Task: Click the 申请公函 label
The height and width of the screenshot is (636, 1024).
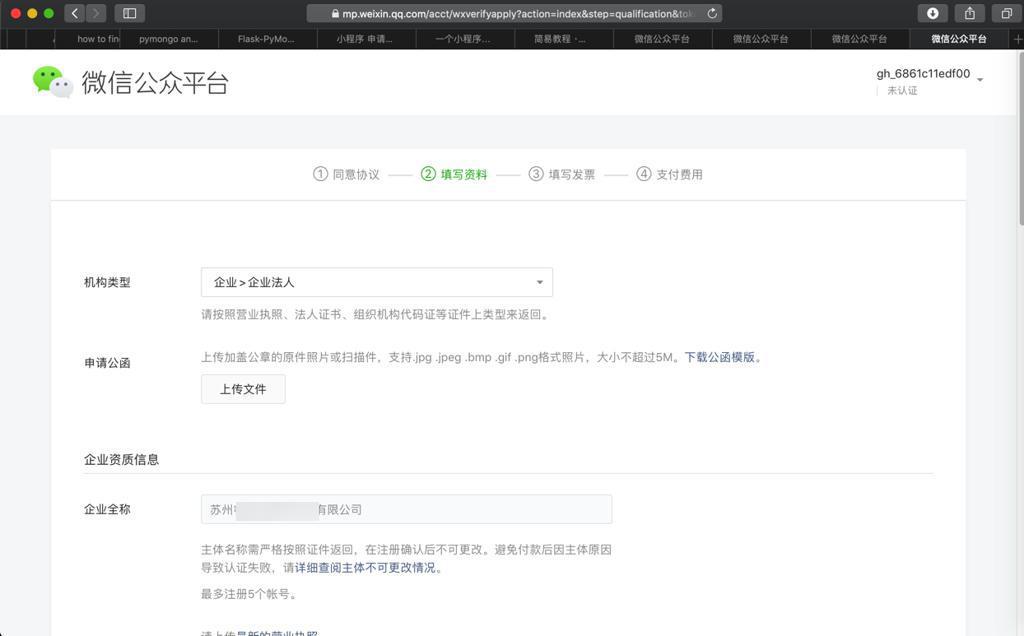Action: 107,363
